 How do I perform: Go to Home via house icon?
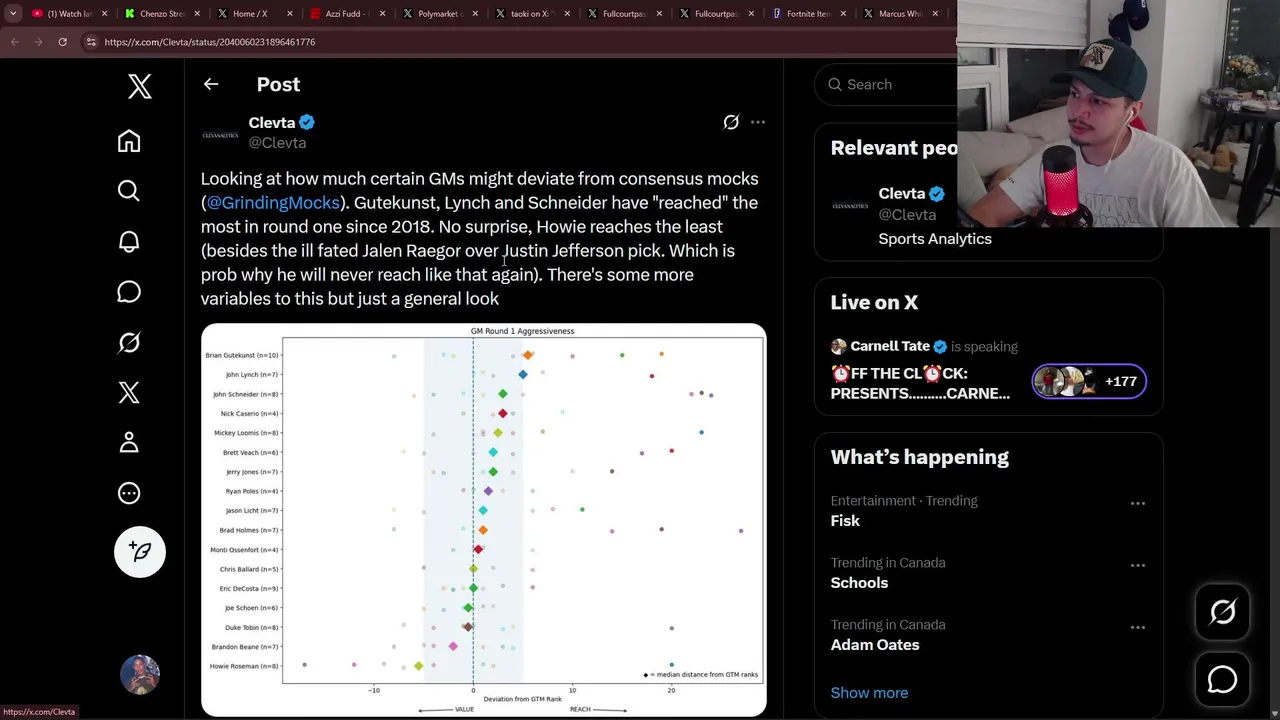(x=129, y=141)
